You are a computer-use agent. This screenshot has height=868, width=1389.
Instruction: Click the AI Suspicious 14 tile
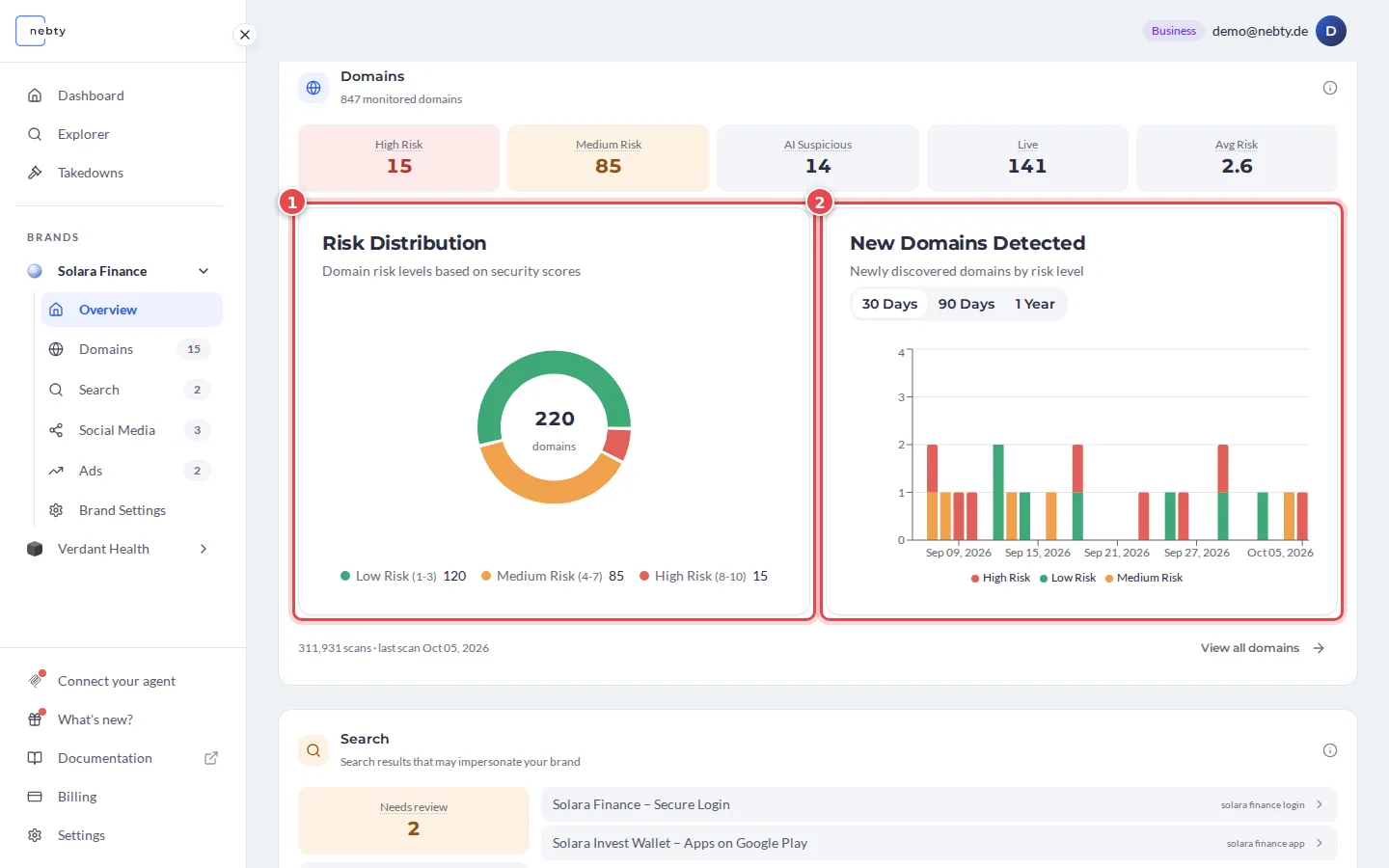pos(818,157)
